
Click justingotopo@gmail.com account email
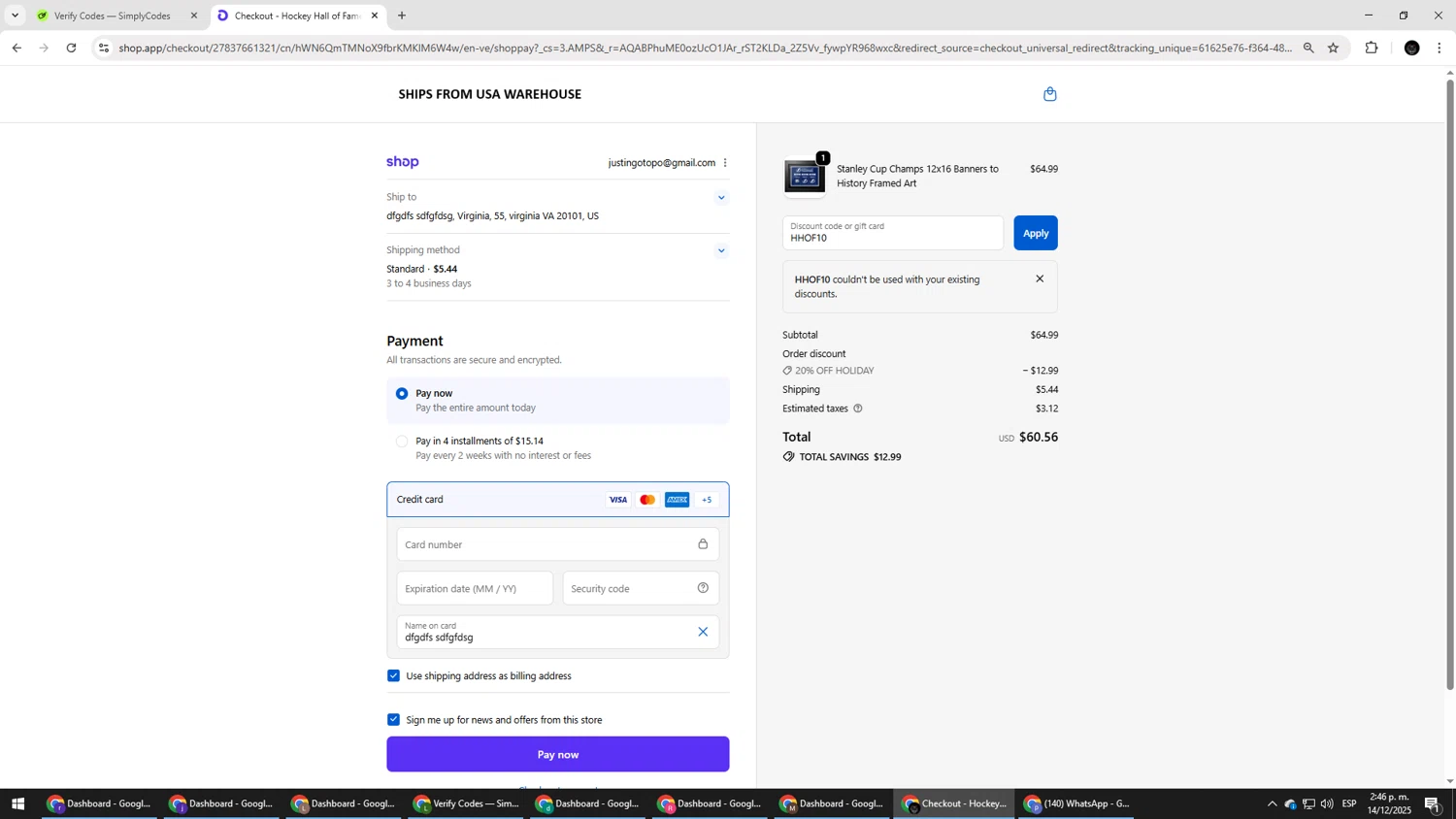pos(662,163)
